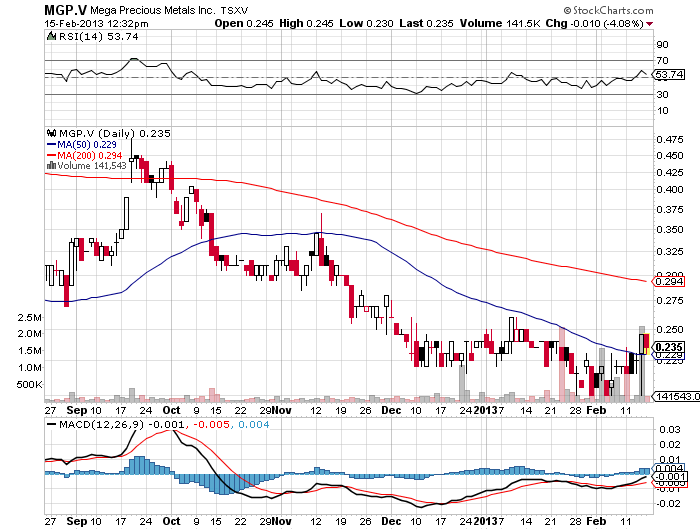Click the 0.294 MA(200) price tag
700x530 pixels.
click(x=669, y=281)
